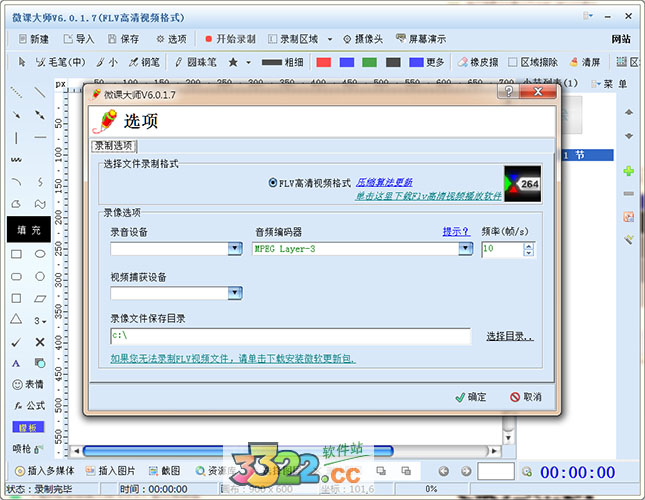Open the 网站 website link
Image resolution: width=645 pixels, height=500 pixels.
click(621, 39)
